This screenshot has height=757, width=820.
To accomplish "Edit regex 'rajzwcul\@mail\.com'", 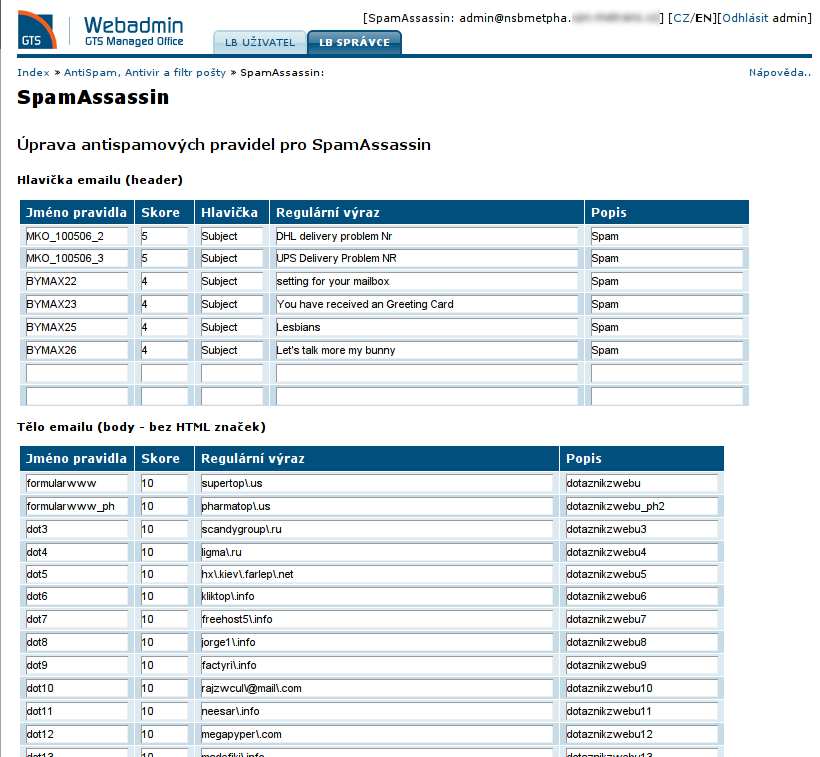I will click(377, 688).
